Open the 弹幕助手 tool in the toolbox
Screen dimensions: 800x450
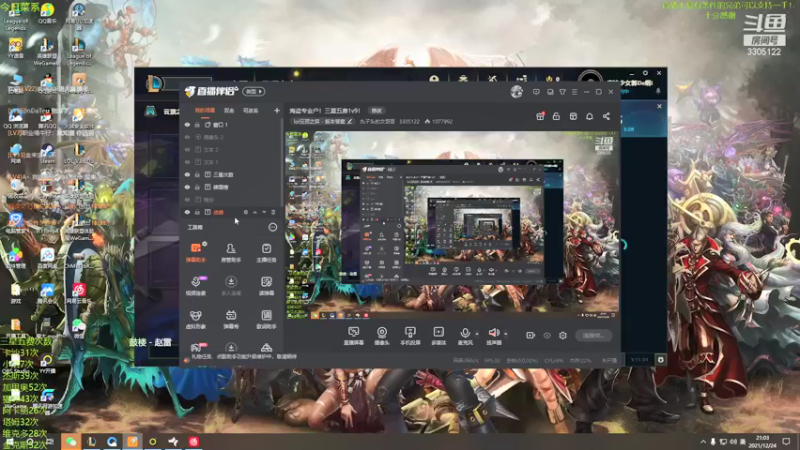pos(196,252)
